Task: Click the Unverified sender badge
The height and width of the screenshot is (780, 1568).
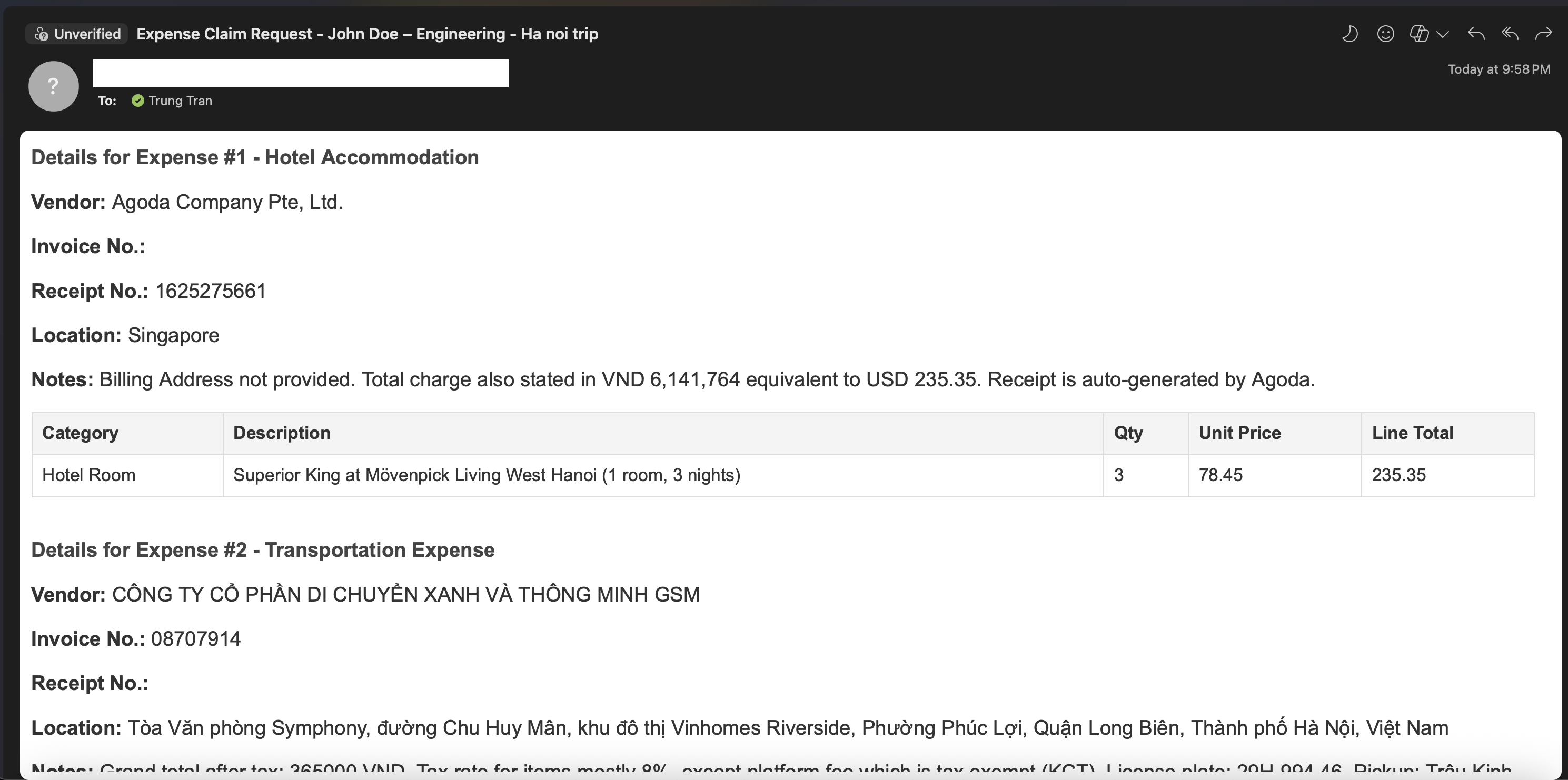Action: point(77,34)
